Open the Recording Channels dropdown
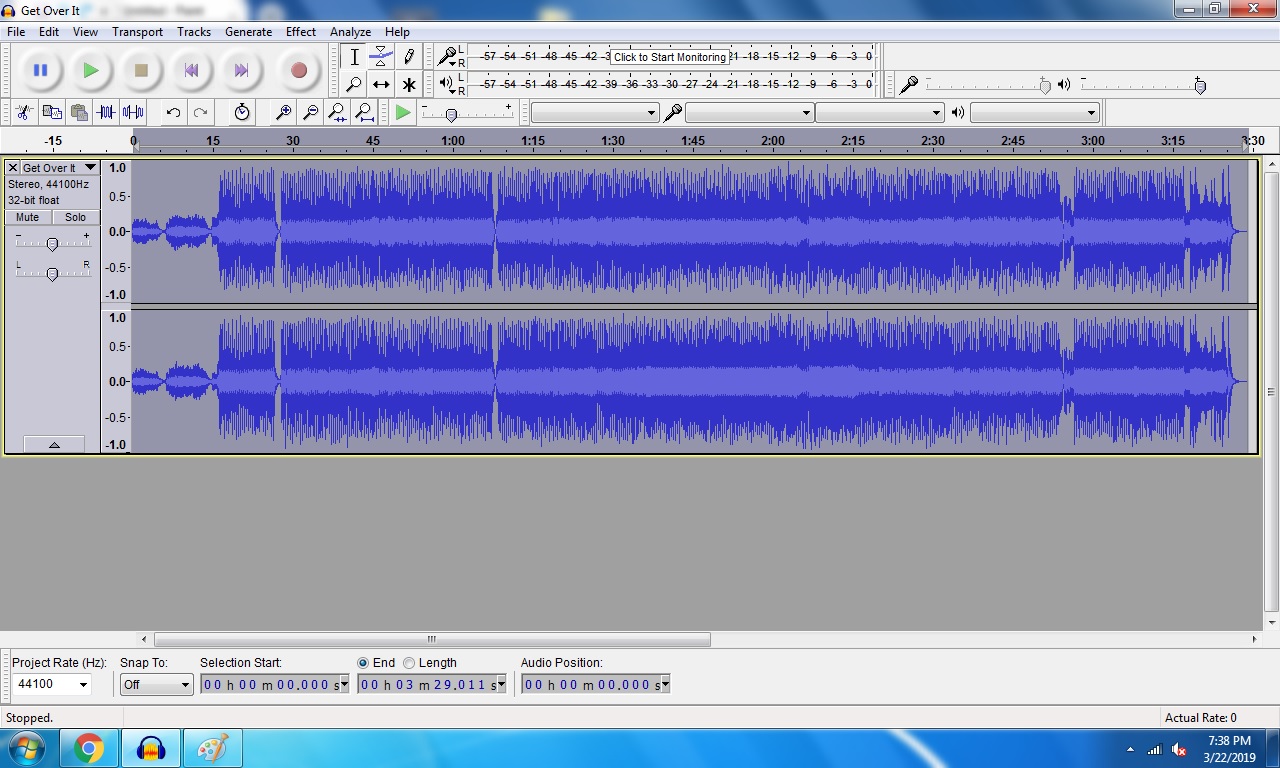 [880, 113]
